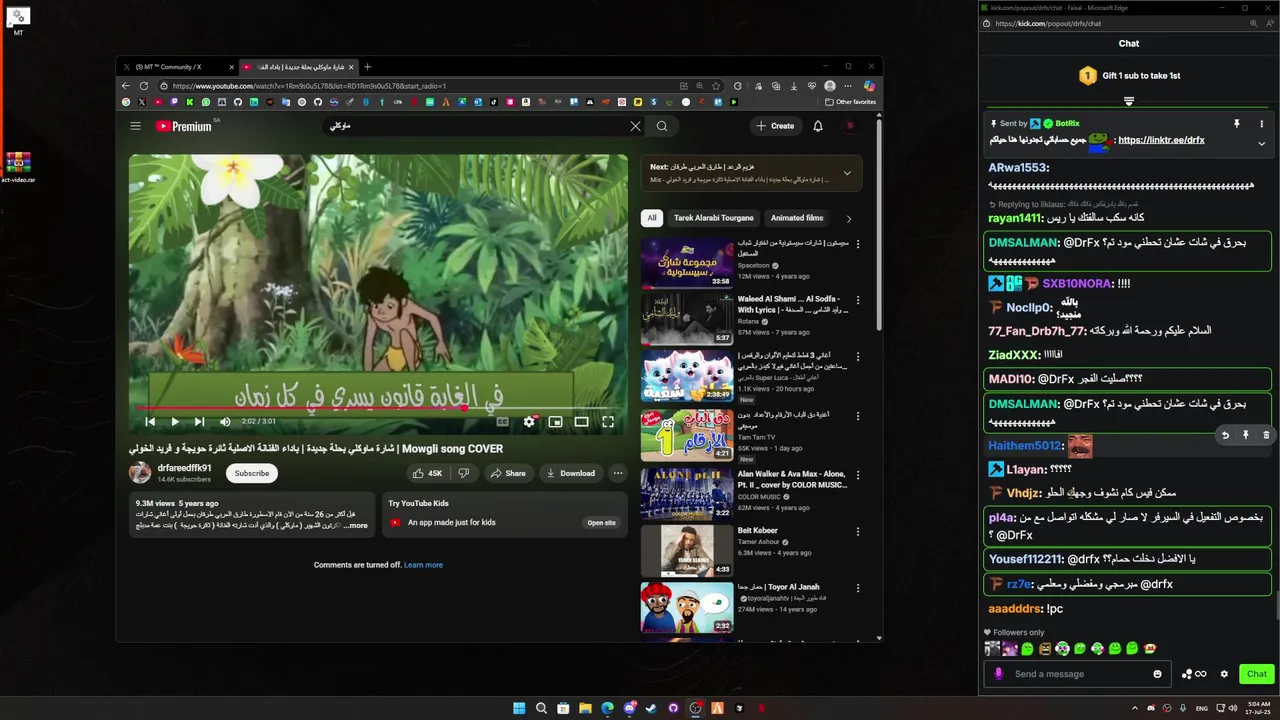Go back in the browser

[x=126, y=86]
